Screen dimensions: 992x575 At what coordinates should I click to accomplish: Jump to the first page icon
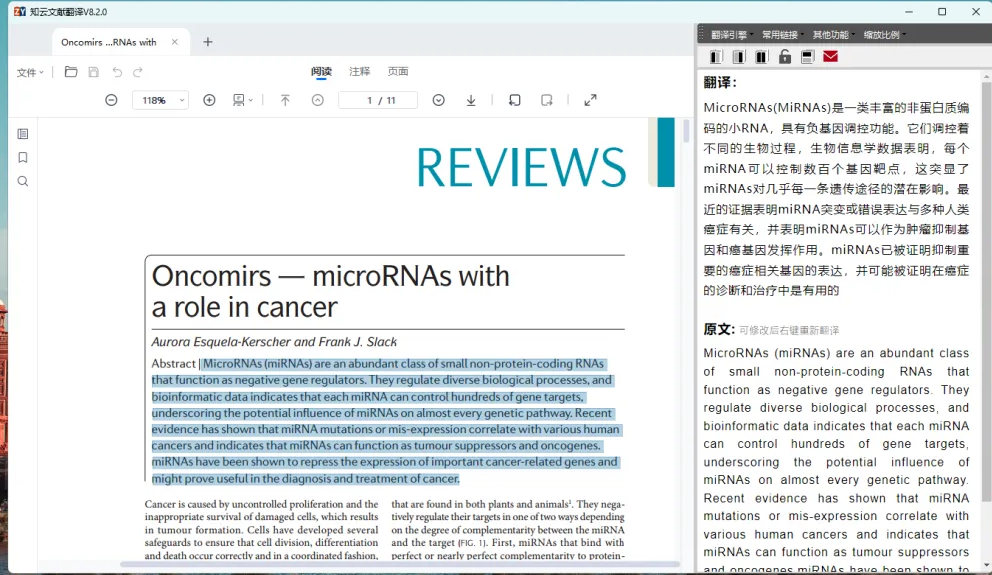285,100
